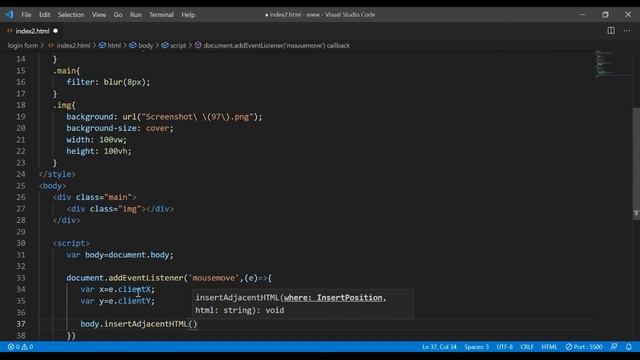Change language mode via 'HTML'
The width and height of the screenshot is (640, 360).
(x=549, y=347)
